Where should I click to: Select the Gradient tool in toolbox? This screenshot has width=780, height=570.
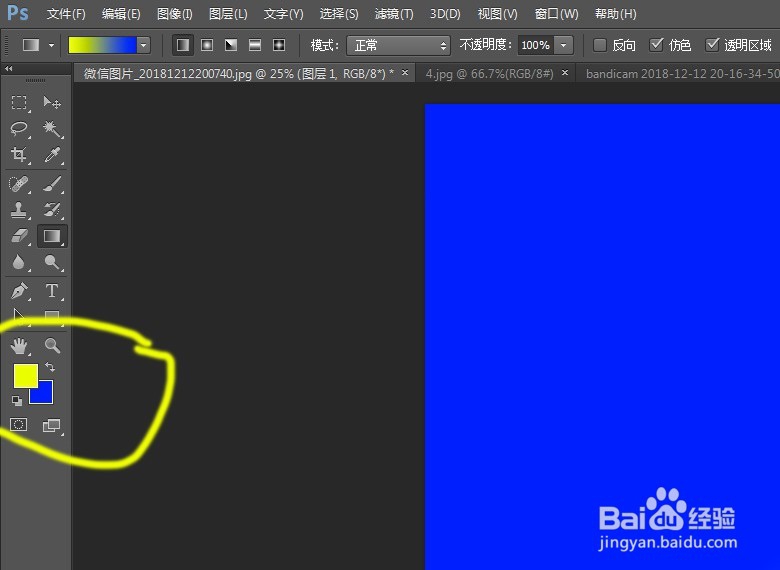(x=52, y=236)
